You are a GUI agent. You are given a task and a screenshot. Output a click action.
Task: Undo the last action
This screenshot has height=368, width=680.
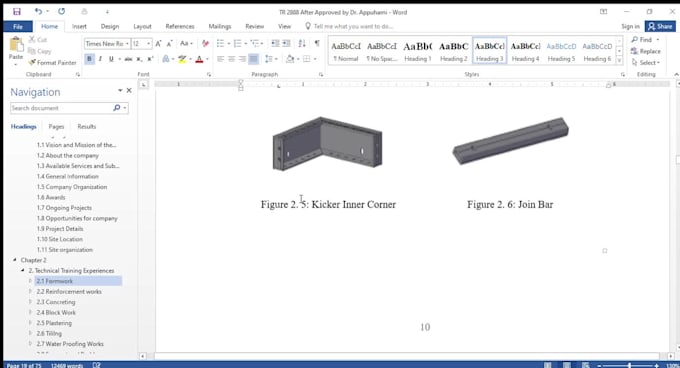(x=38, y=12)
